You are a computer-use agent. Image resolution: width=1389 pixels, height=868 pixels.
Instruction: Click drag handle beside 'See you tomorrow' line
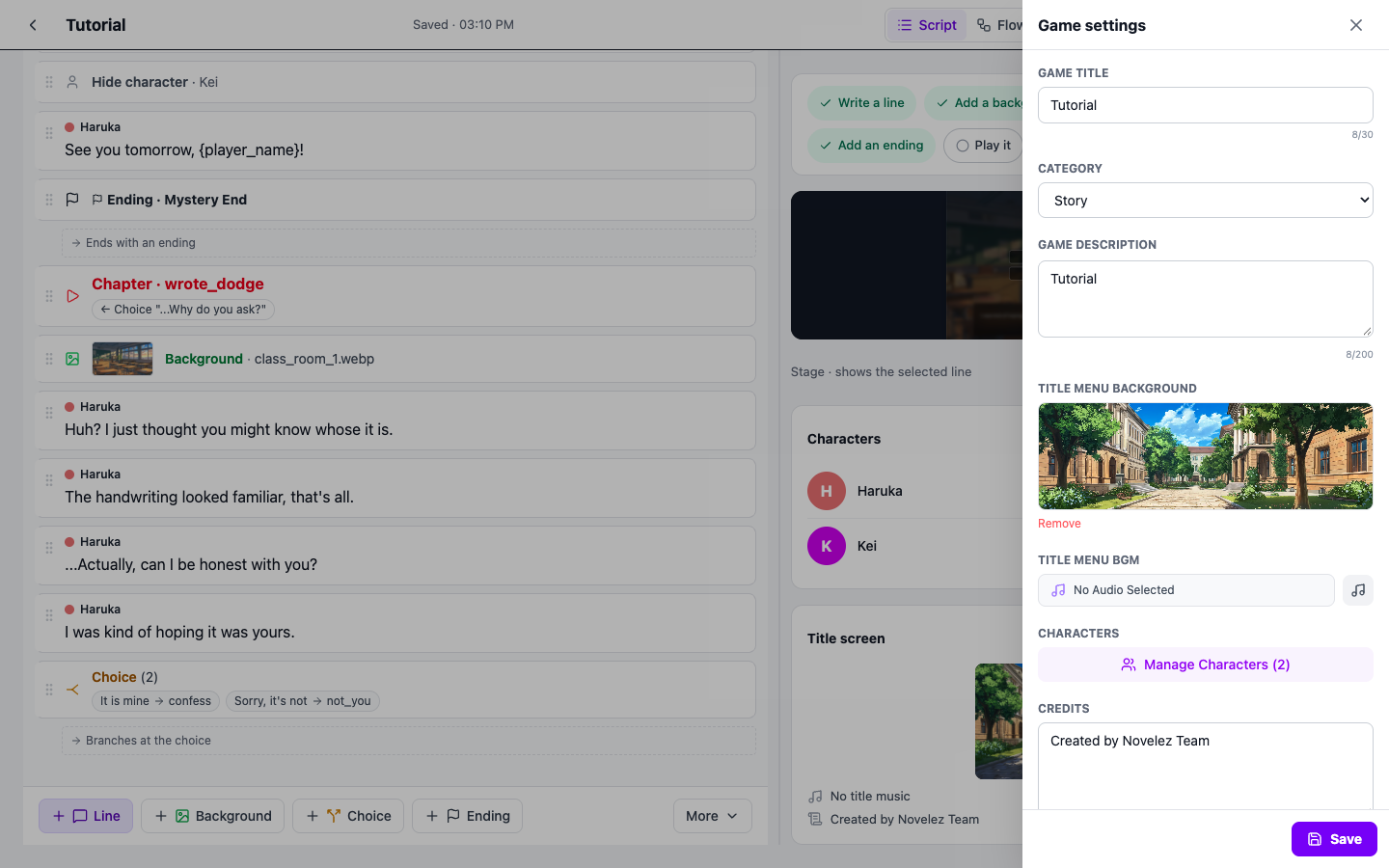click(49, 133)
